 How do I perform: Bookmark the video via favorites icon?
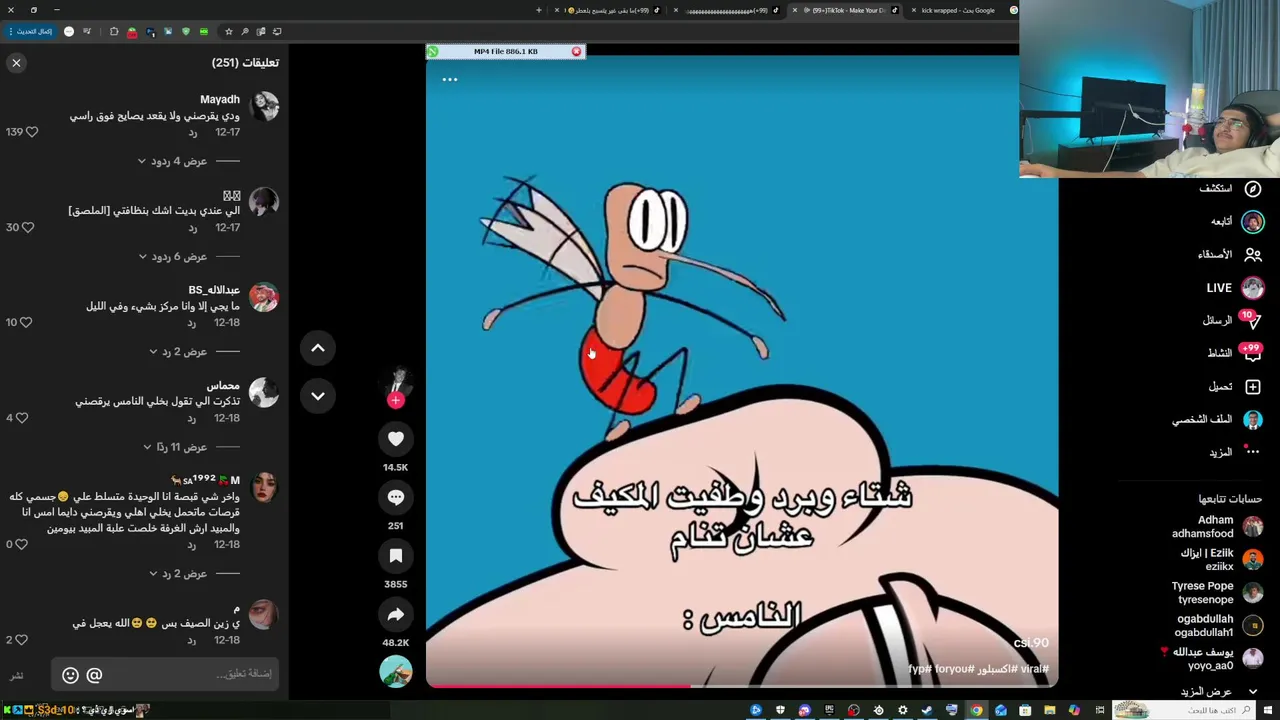click(x=396, y=556)
